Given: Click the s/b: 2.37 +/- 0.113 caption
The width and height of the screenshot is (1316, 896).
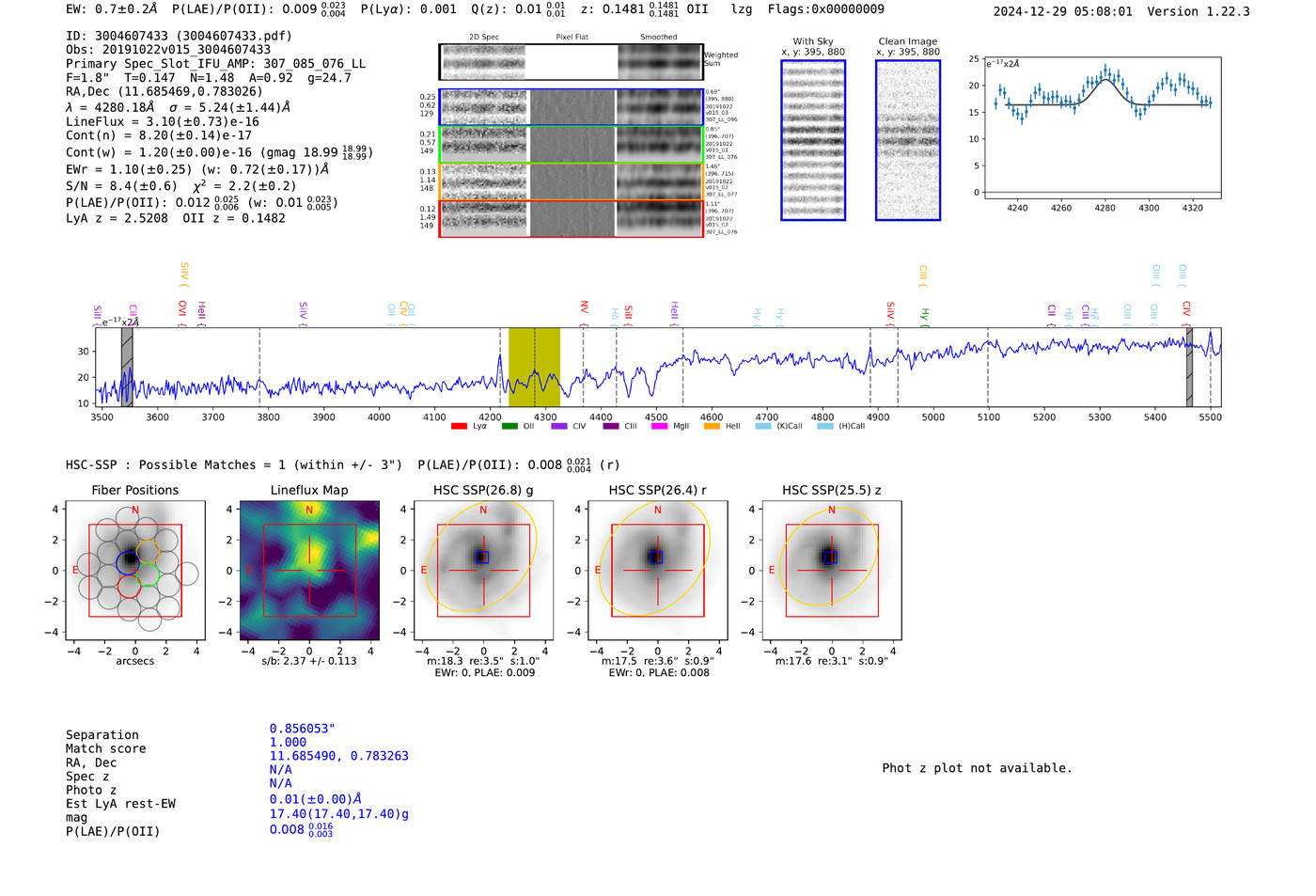Looking at the screenshot, I should point(309,661).
